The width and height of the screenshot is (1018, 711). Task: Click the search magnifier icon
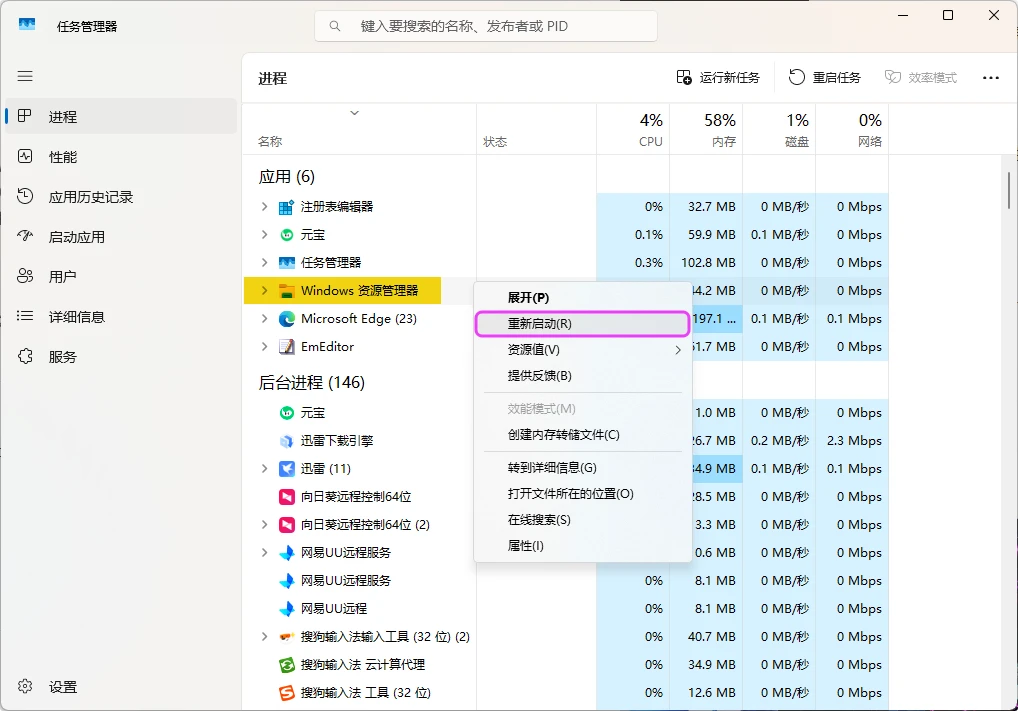pos(334,27)
